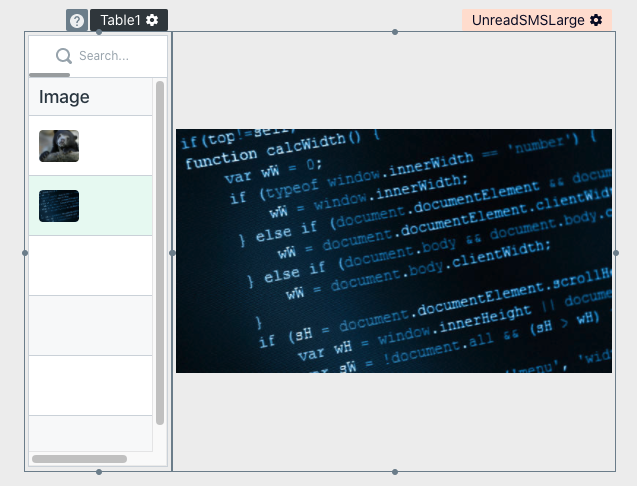637x486 pixels.
Task: Open Table1 widget settings gear
Action: (152, 20)
